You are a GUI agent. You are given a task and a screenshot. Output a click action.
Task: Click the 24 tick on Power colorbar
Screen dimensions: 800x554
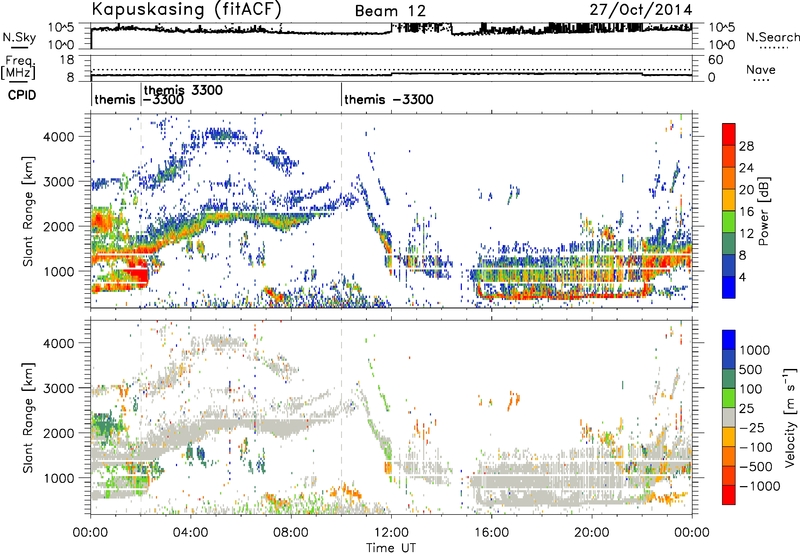pyautogui.click(x=746, y=168)
